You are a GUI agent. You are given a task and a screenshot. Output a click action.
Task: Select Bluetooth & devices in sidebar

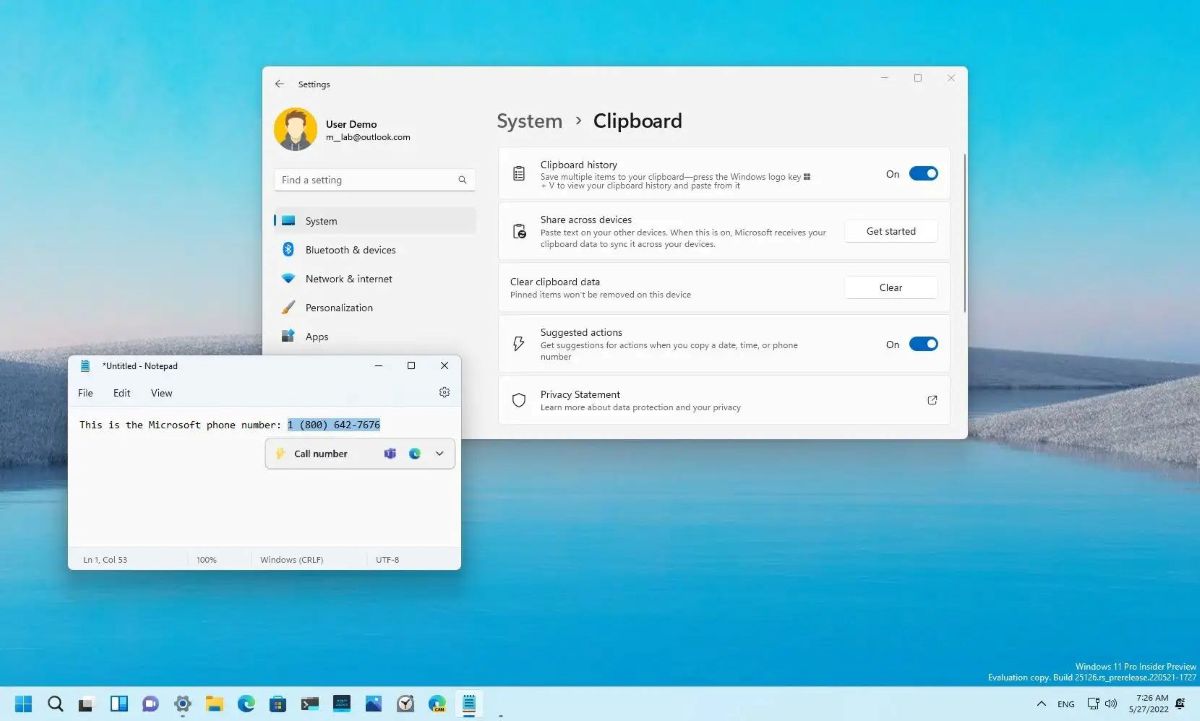tap(375, 250)
